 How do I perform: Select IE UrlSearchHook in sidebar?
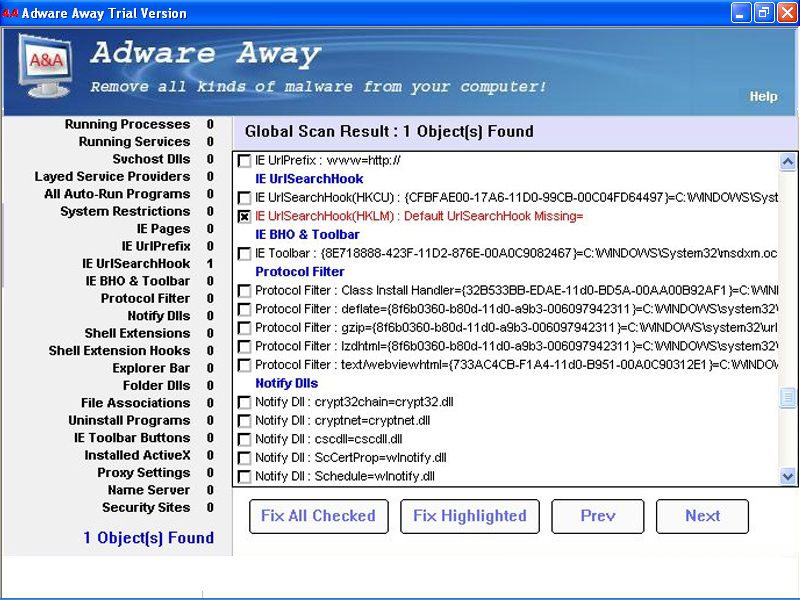(x=136, y=264)
